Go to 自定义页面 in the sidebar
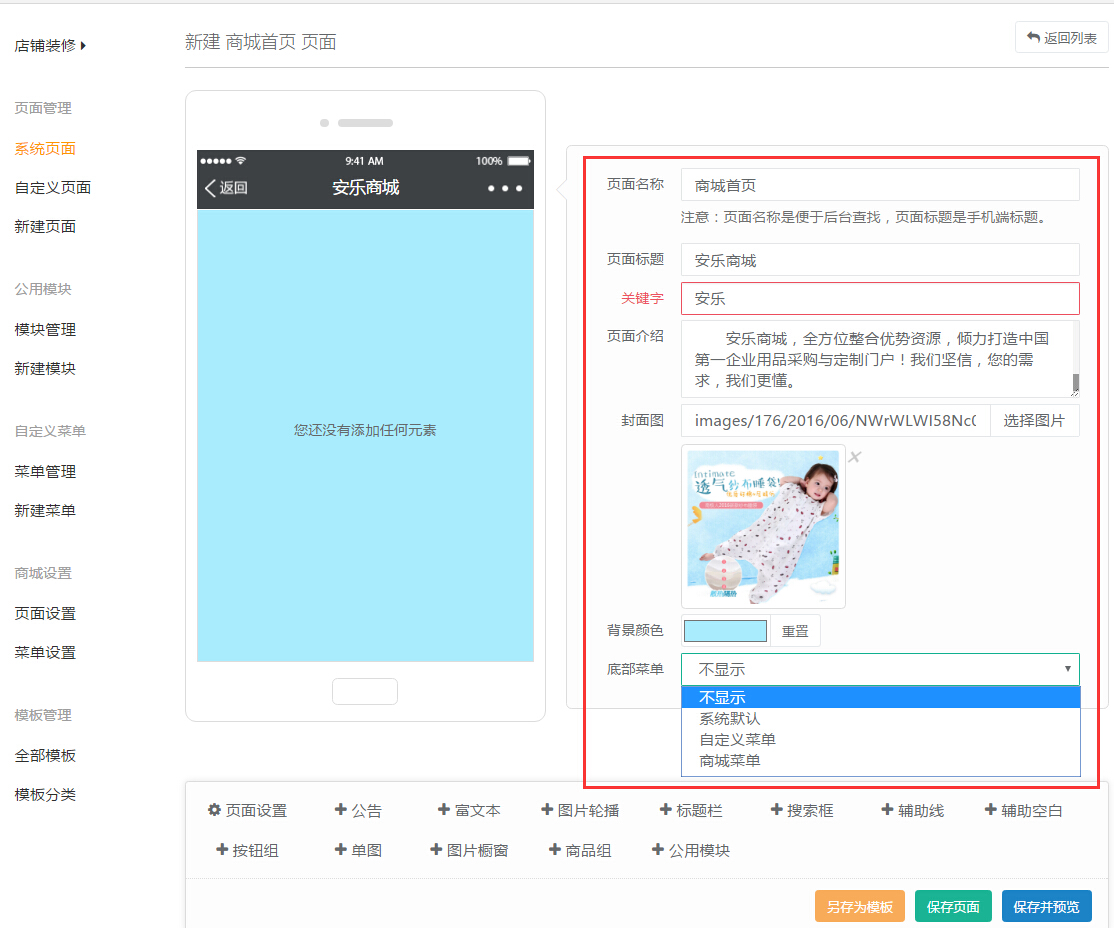The height and width of the screenshot is (928, 1114). coord(53,187)
